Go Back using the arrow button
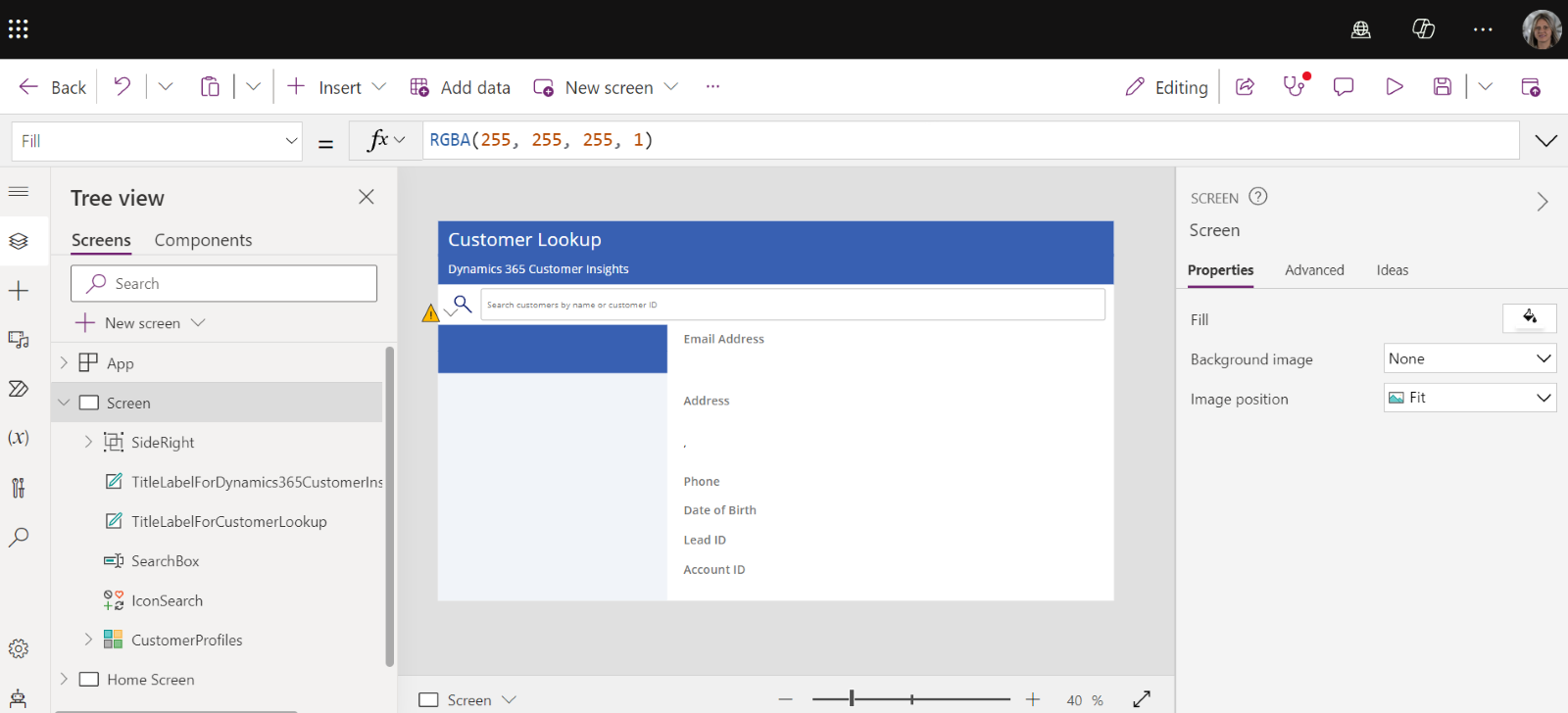This screenshot has height=713, width=1568. point(52,87)
